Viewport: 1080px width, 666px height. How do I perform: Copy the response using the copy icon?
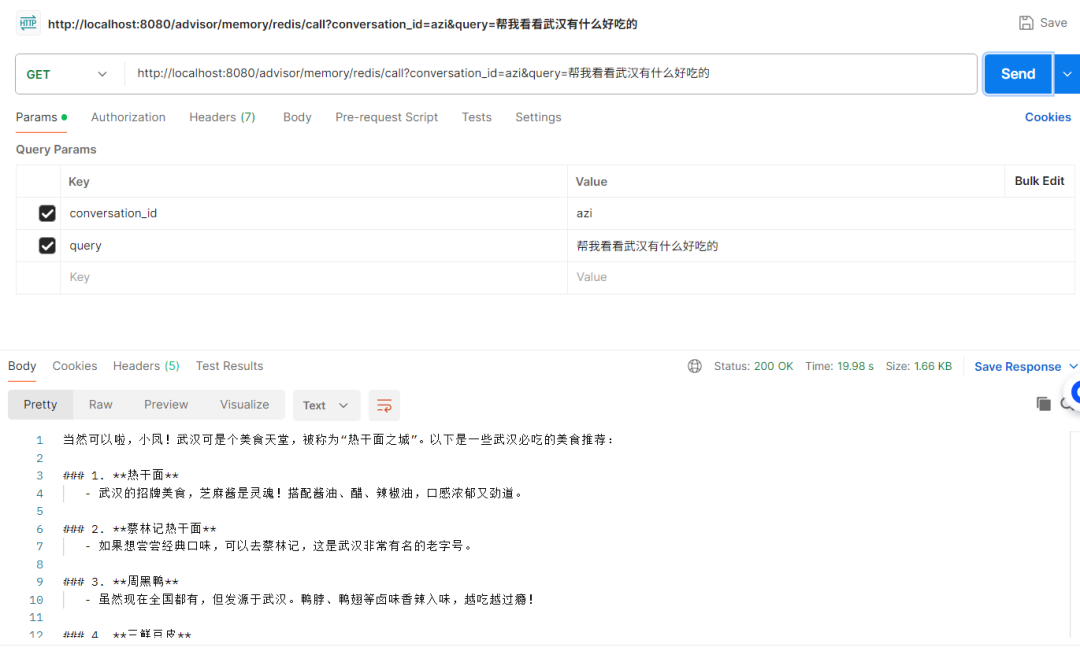(1043, 404)
